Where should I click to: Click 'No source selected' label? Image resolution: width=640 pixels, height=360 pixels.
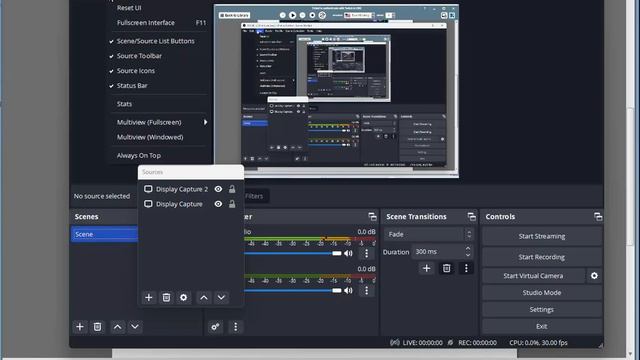pos(102,196)
